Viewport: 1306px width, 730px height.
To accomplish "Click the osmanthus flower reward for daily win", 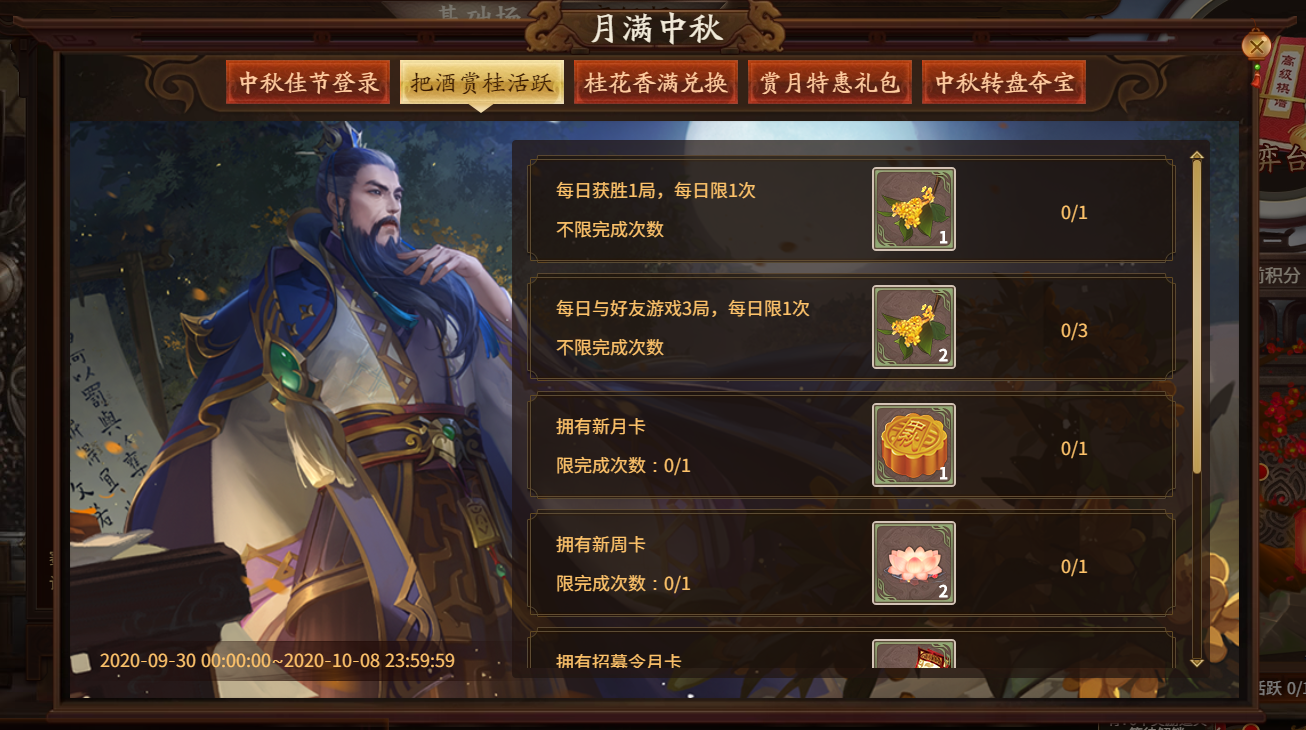I will (x=914, y=209).
